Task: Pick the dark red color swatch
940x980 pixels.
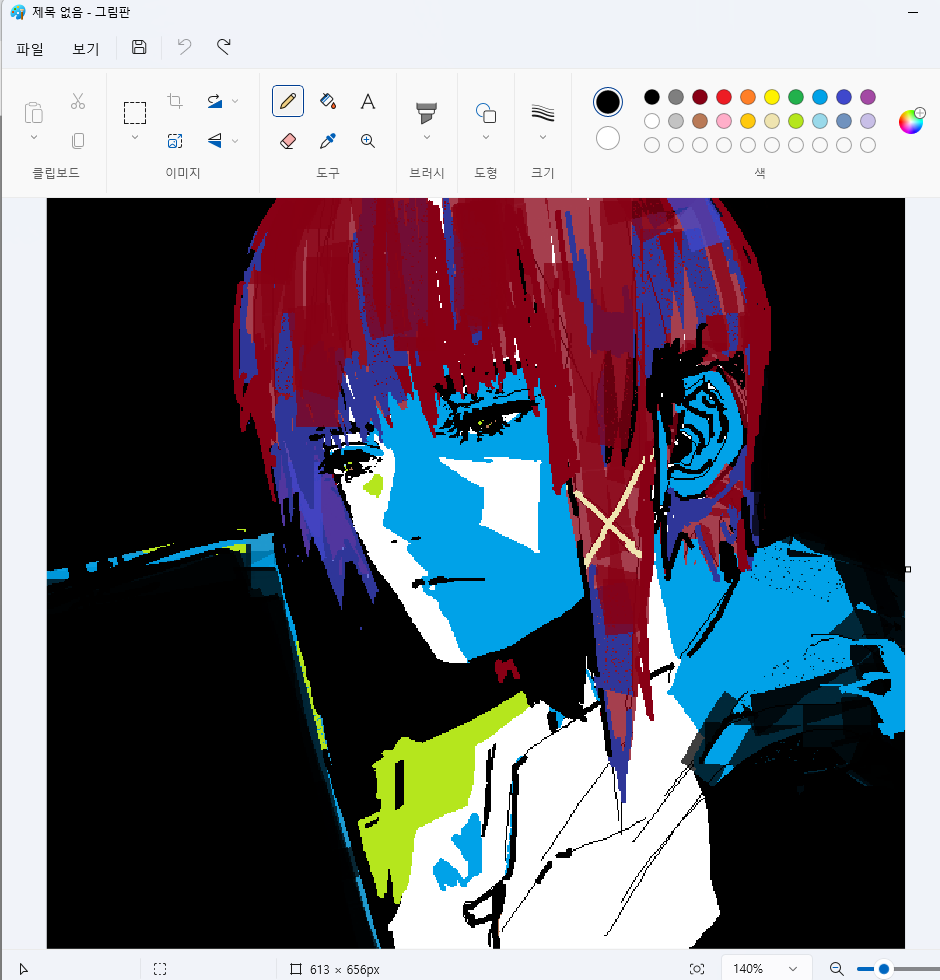Action: pyautogui.click(x=699, y=97)
